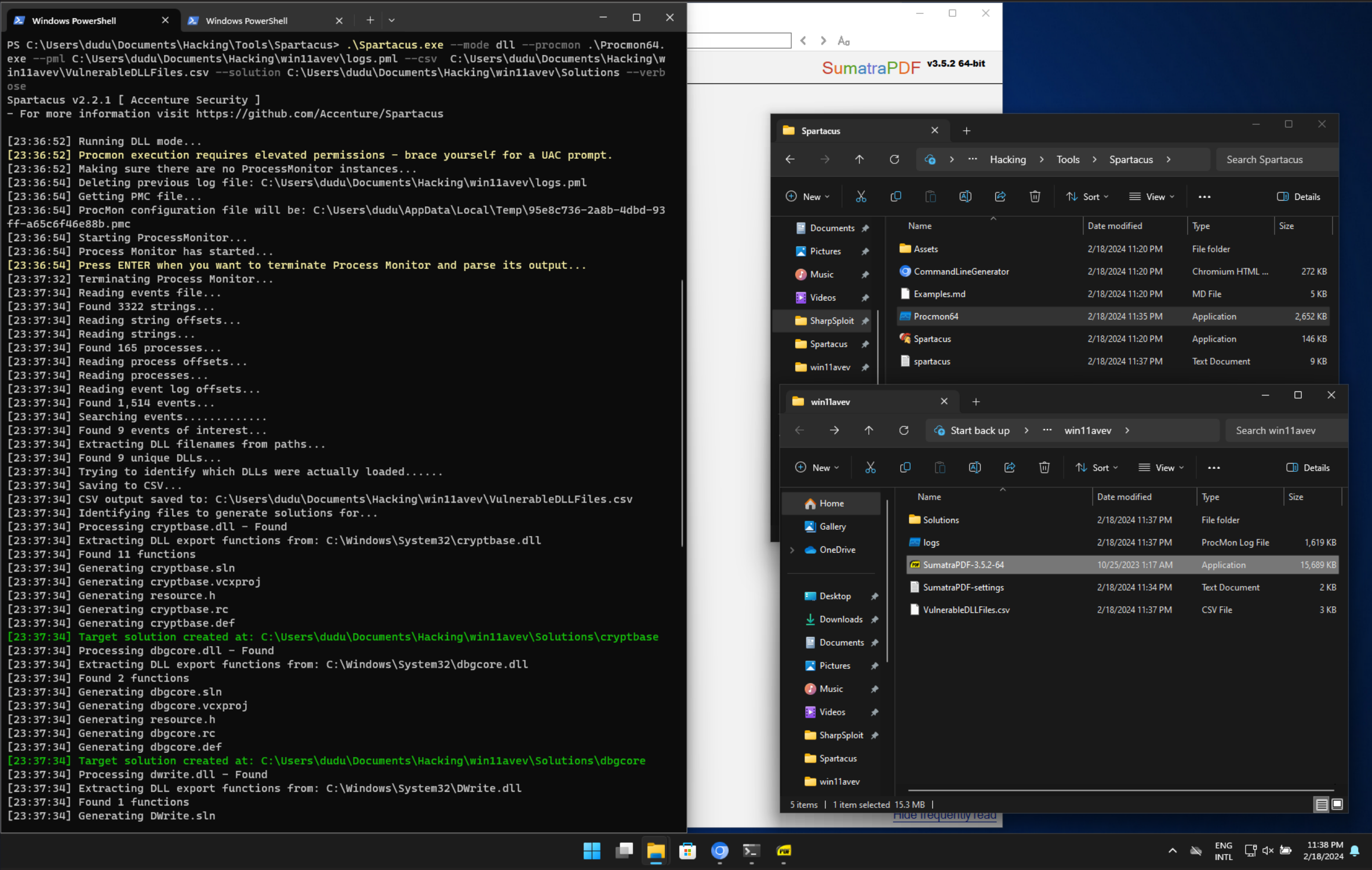Show hidden system tray icons
The width and height of the screenshot is (1372, 870).
pos(1172,851)
